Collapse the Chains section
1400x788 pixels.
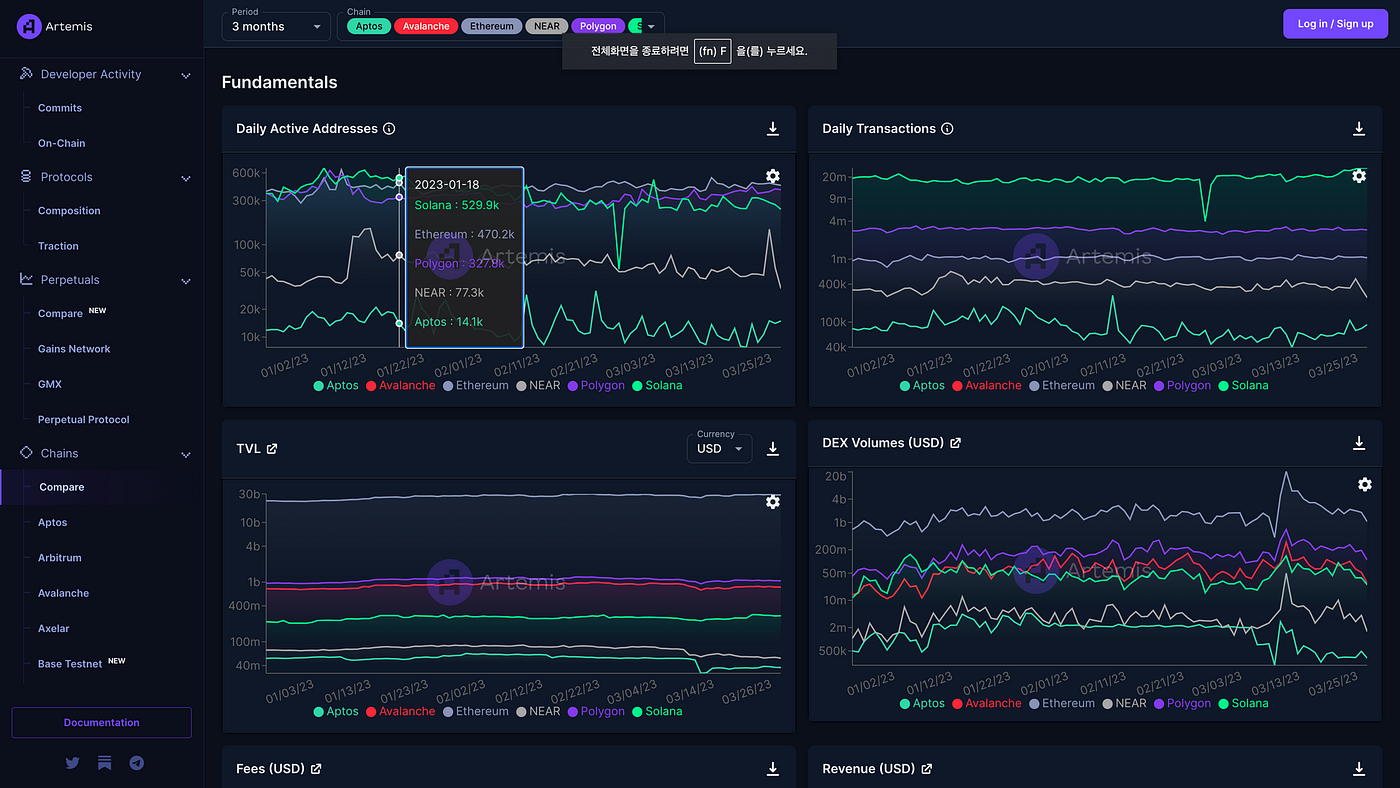click(185, 454)
